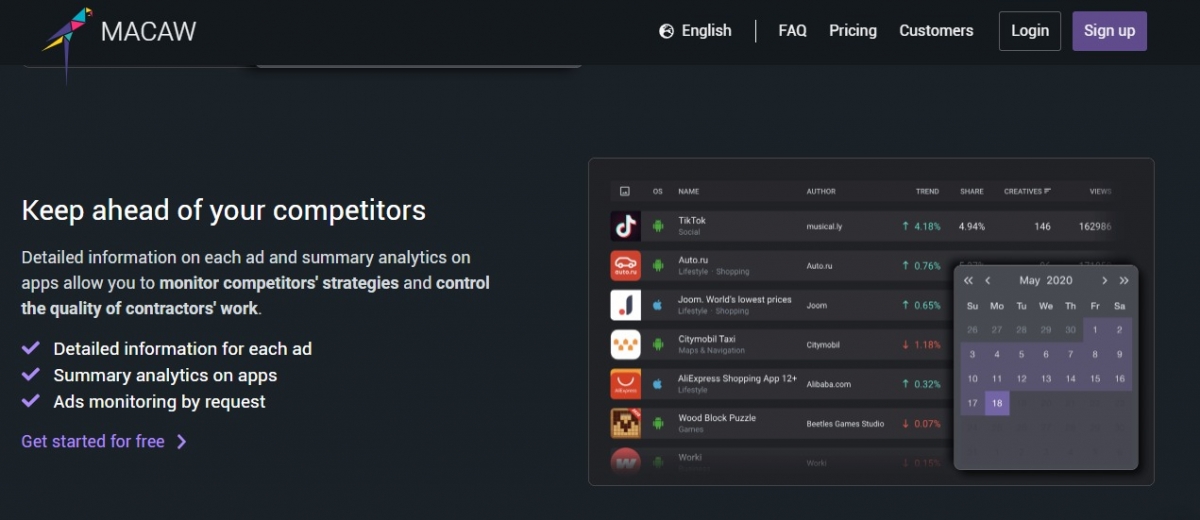Click the Apple OS icon beside Joom
The width and height of the screenshot is (1200, 520).
[658, 305]
